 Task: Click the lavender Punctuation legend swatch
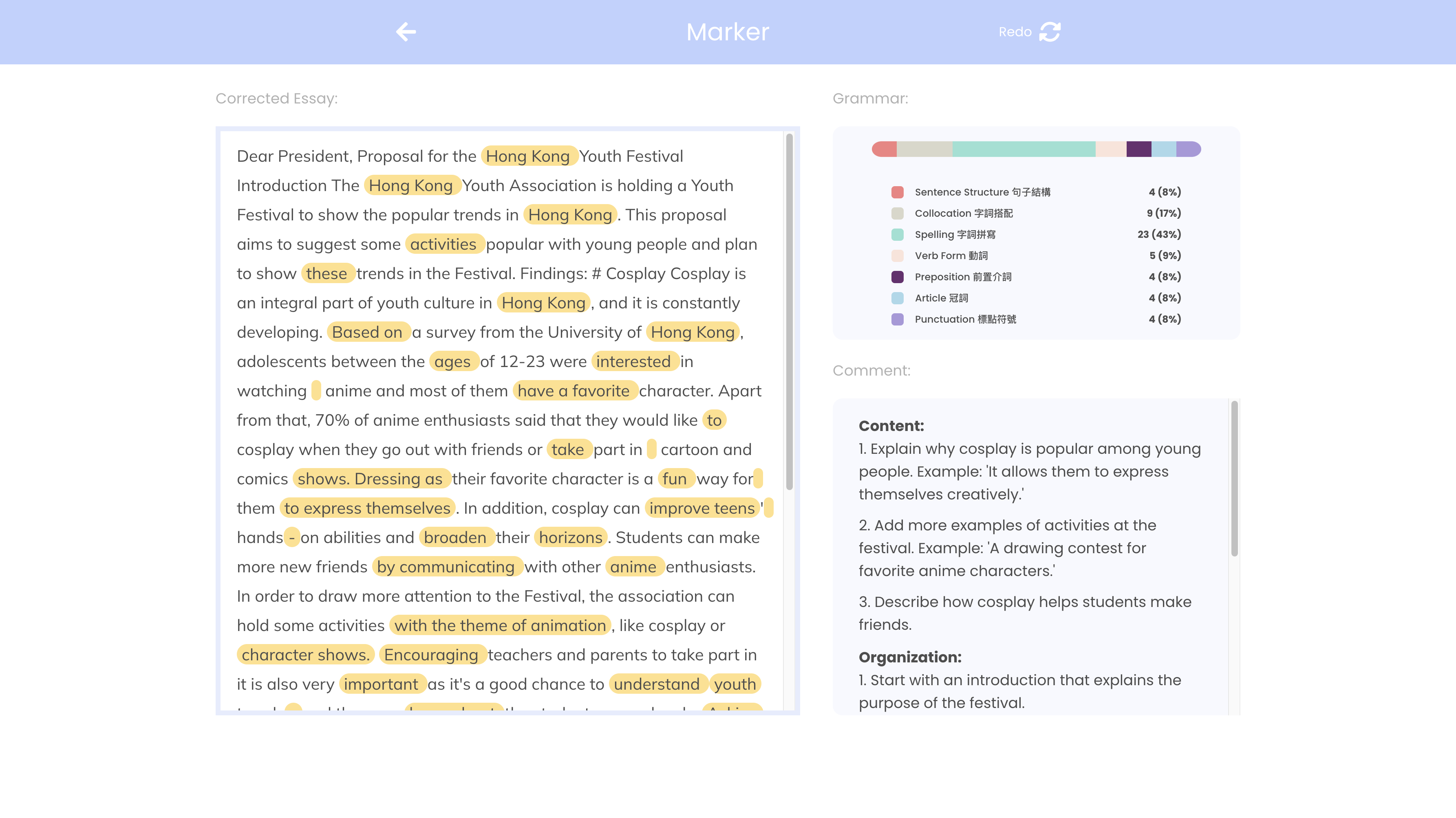tap(897, 319)
